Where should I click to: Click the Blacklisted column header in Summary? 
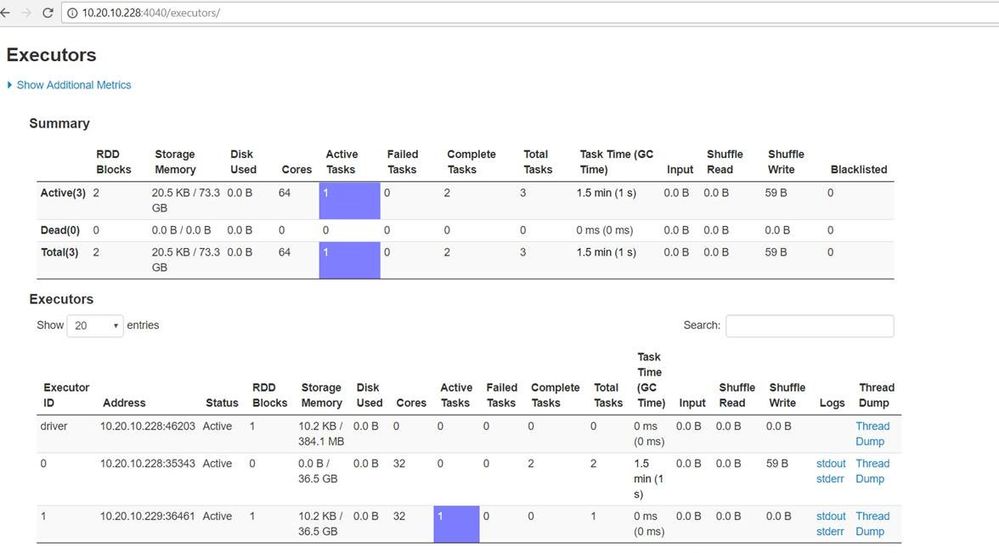(859, 169)
